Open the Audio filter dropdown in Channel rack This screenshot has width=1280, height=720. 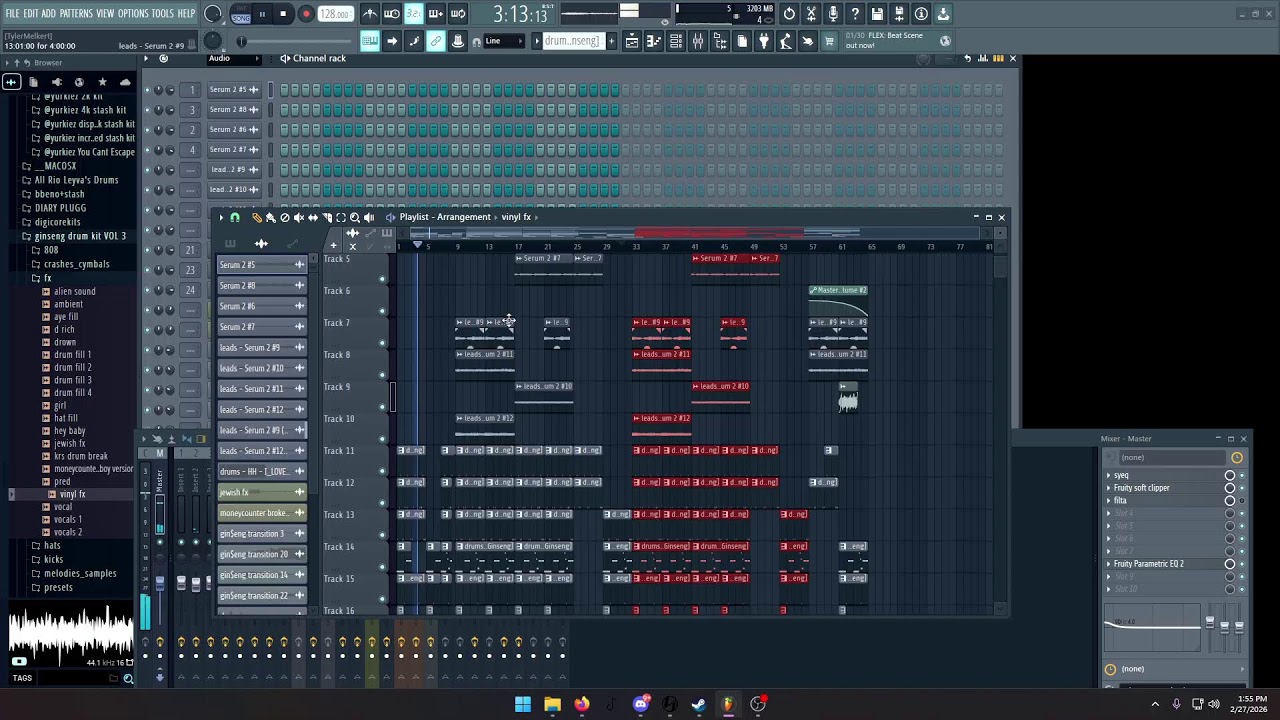[232, 58]
